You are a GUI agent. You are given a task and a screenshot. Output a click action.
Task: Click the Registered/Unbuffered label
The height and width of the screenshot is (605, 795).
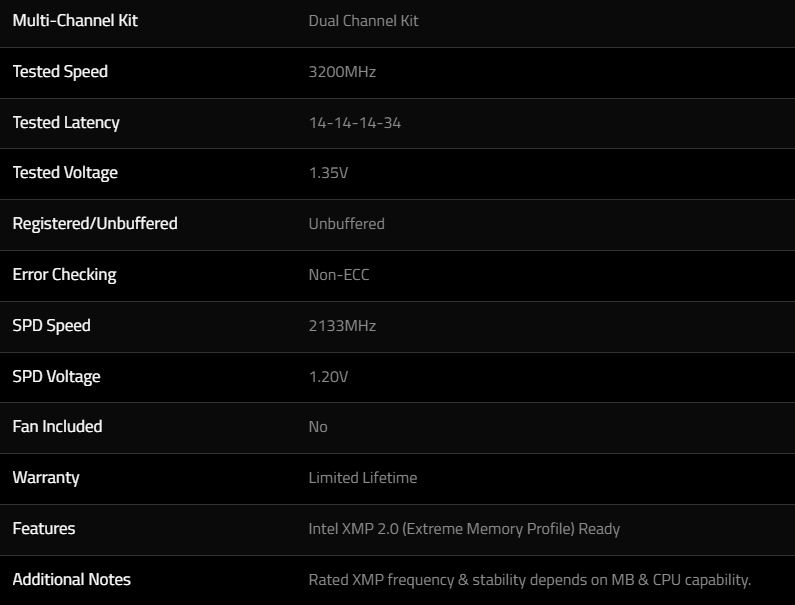coord(95,224)
